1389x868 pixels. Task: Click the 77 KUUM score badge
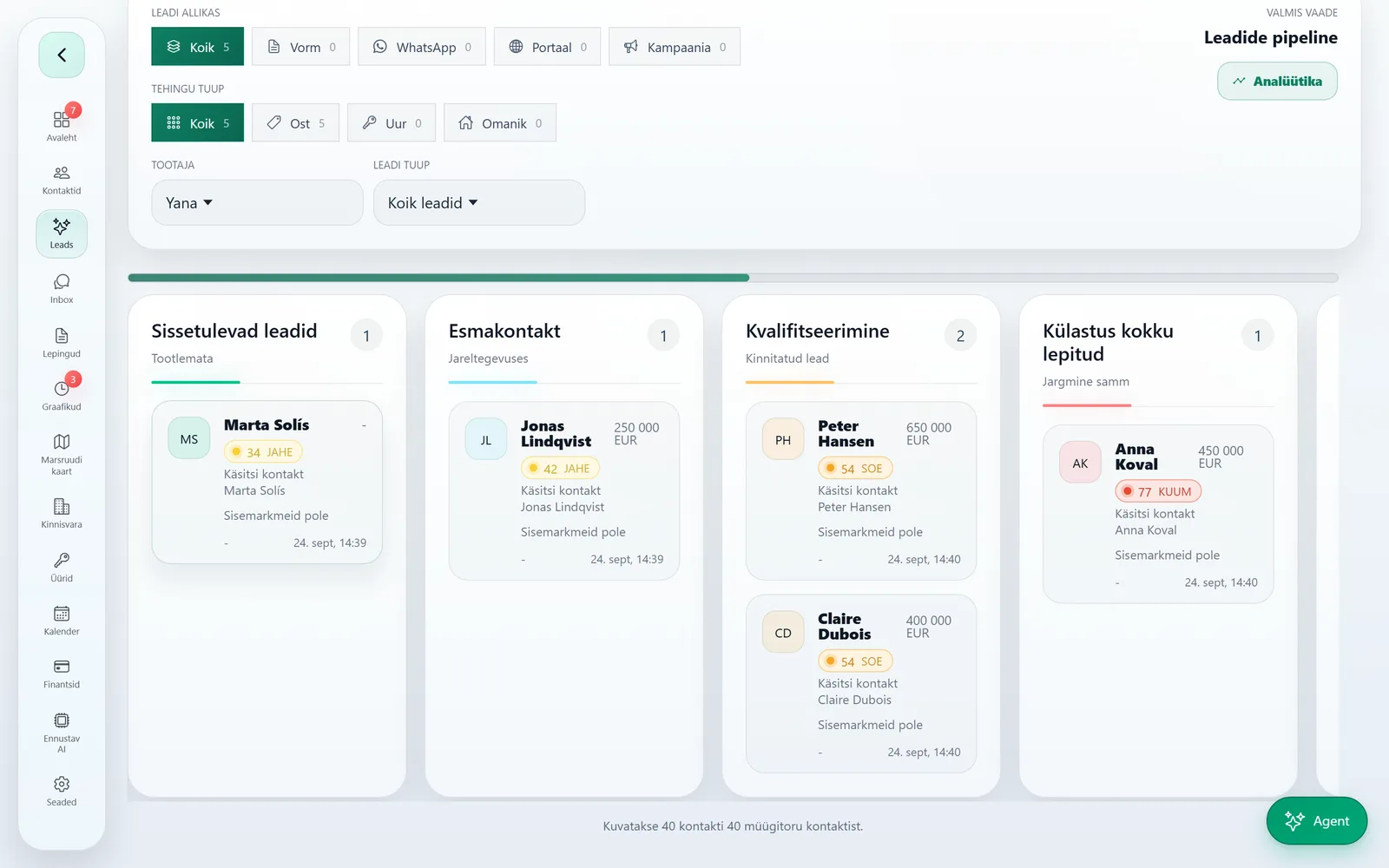tap(1158, 491)
